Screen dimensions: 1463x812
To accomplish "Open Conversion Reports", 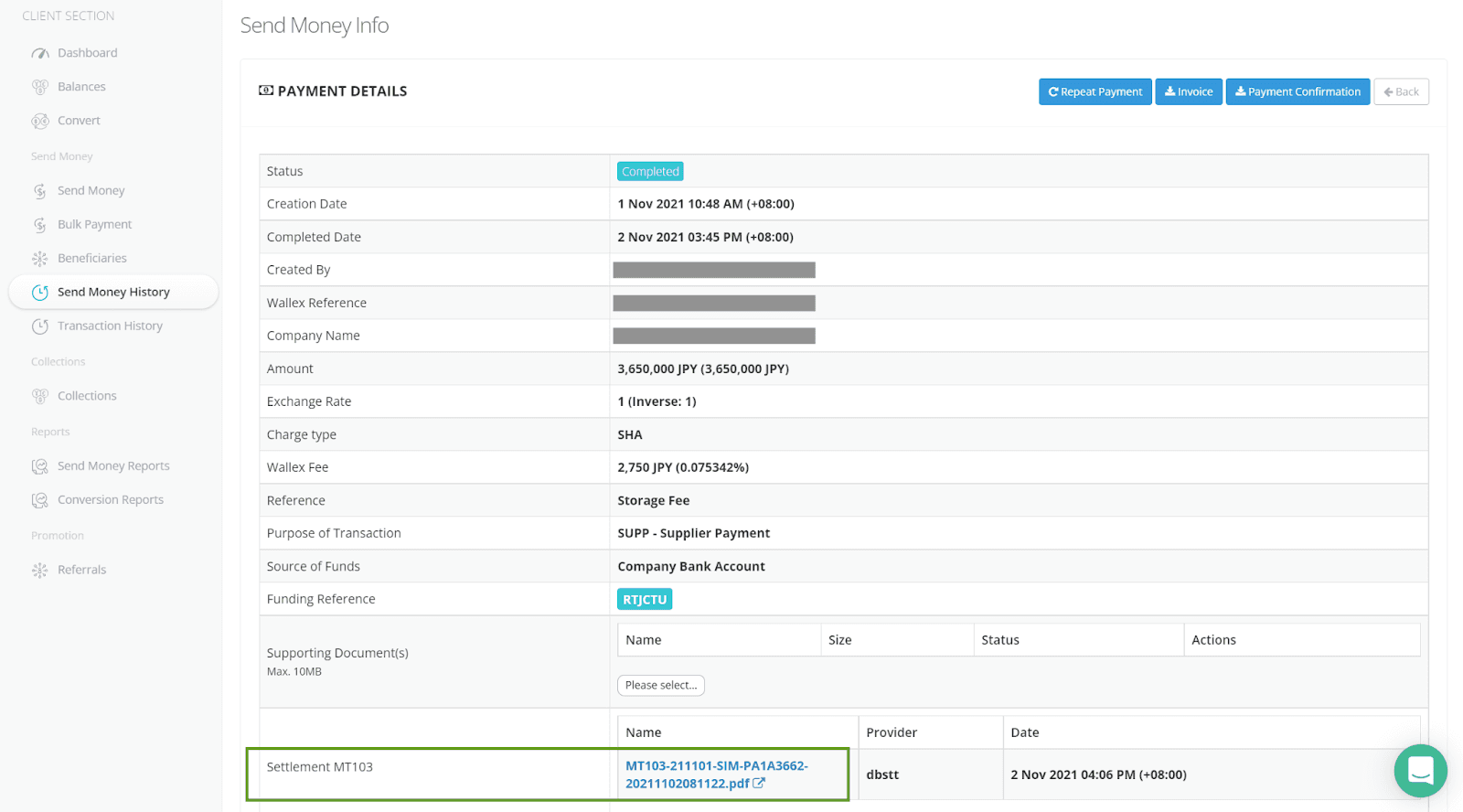I will click(x=111, y=500).
